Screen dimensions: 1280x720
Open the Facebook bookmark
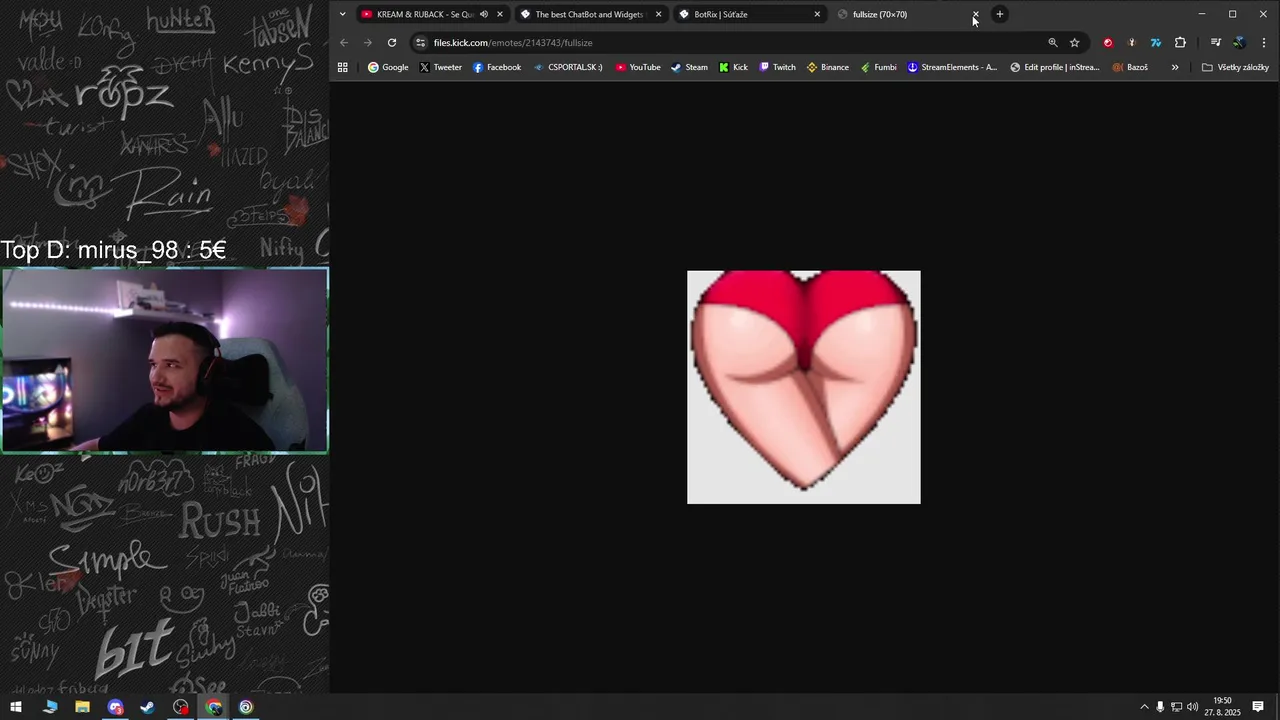pyautogui.click(x=497, y=68)
